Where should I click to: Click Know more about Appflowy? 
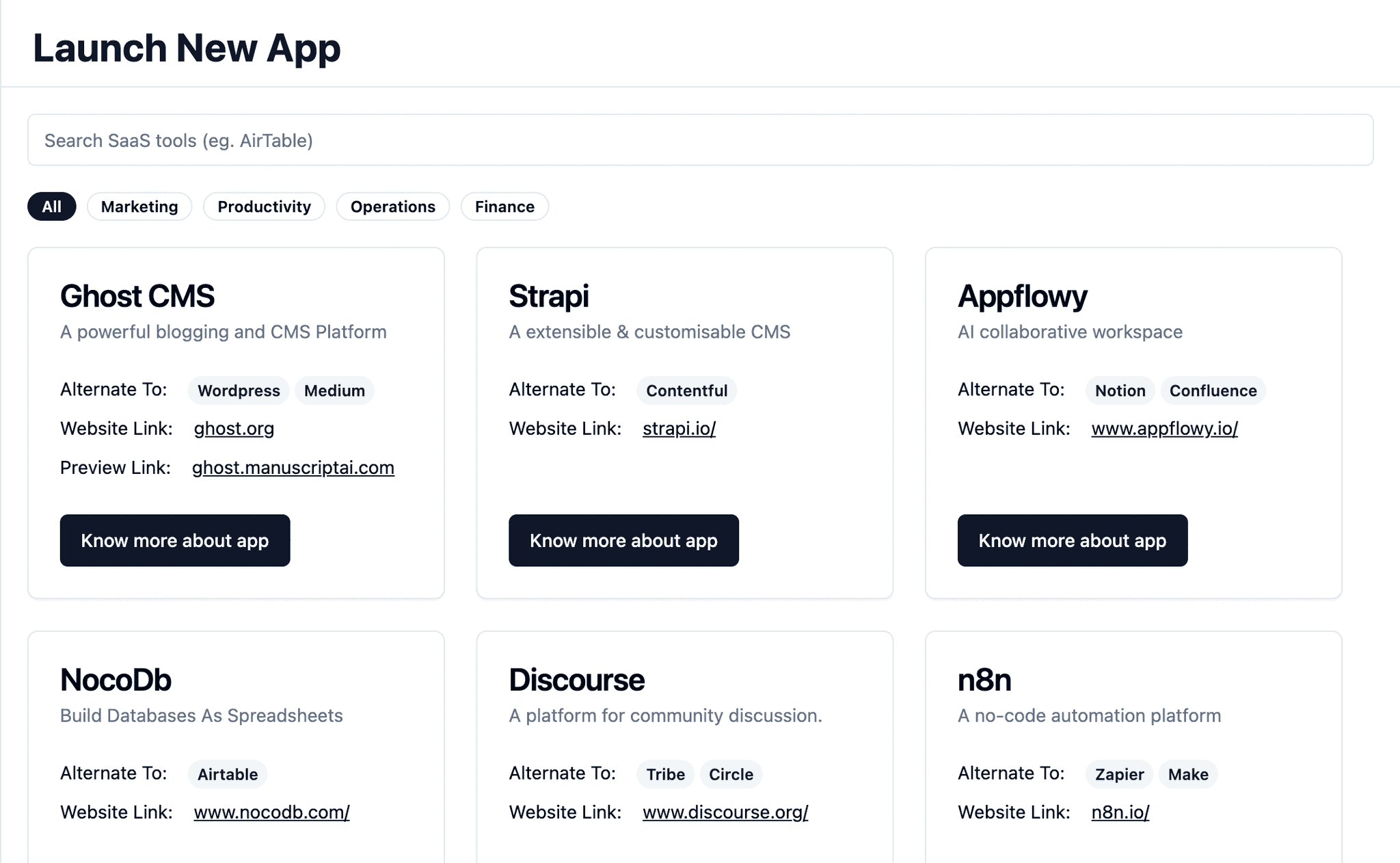[x=1072, y=540]
